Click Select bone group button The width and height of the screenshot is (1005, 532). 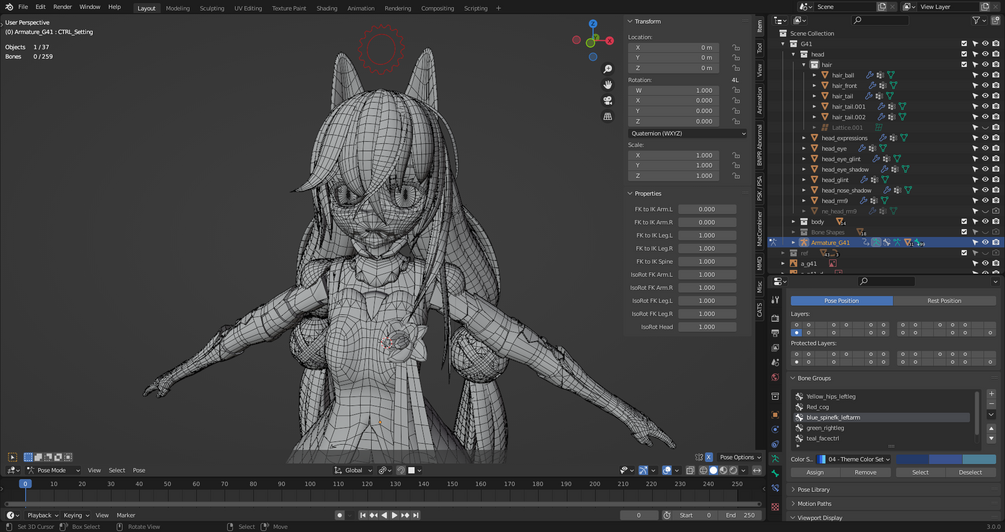tap(920, 472)
